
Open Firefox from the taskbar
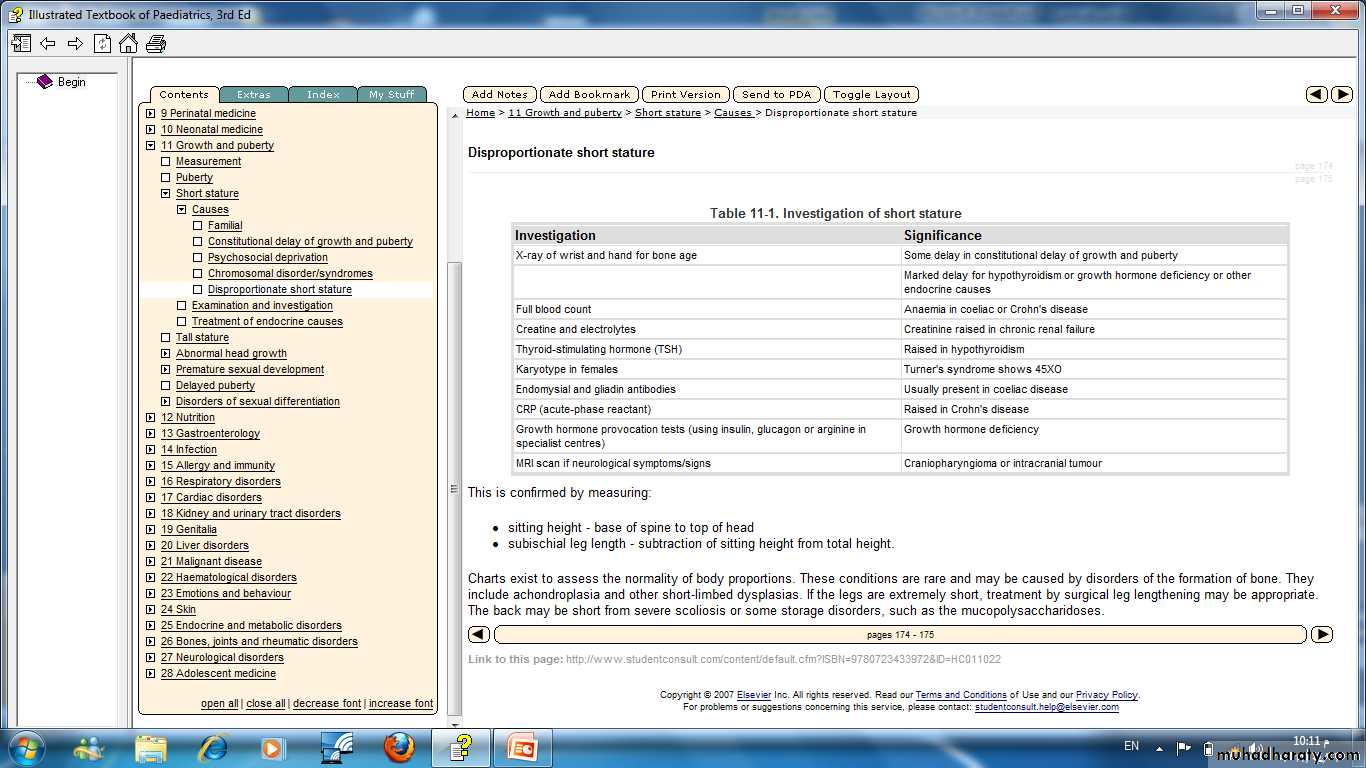coord(398,747)
